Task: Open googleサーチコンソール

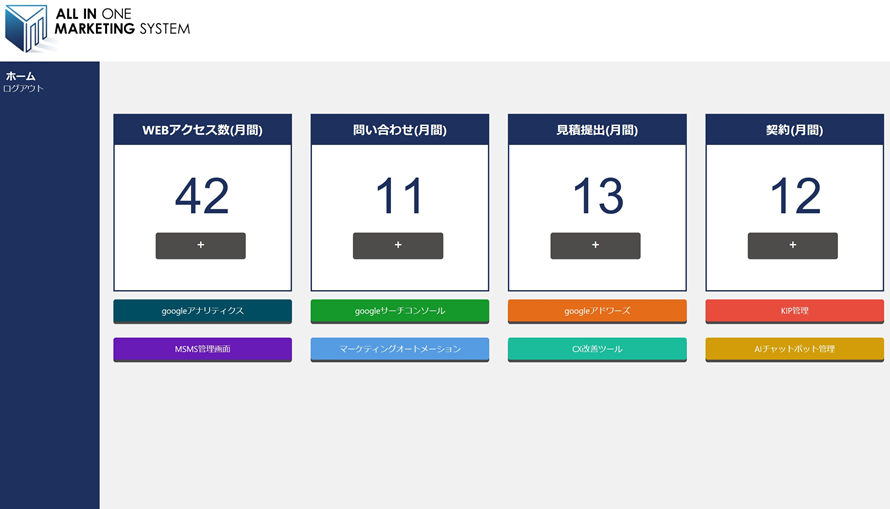Action: (x=400, y=312)
